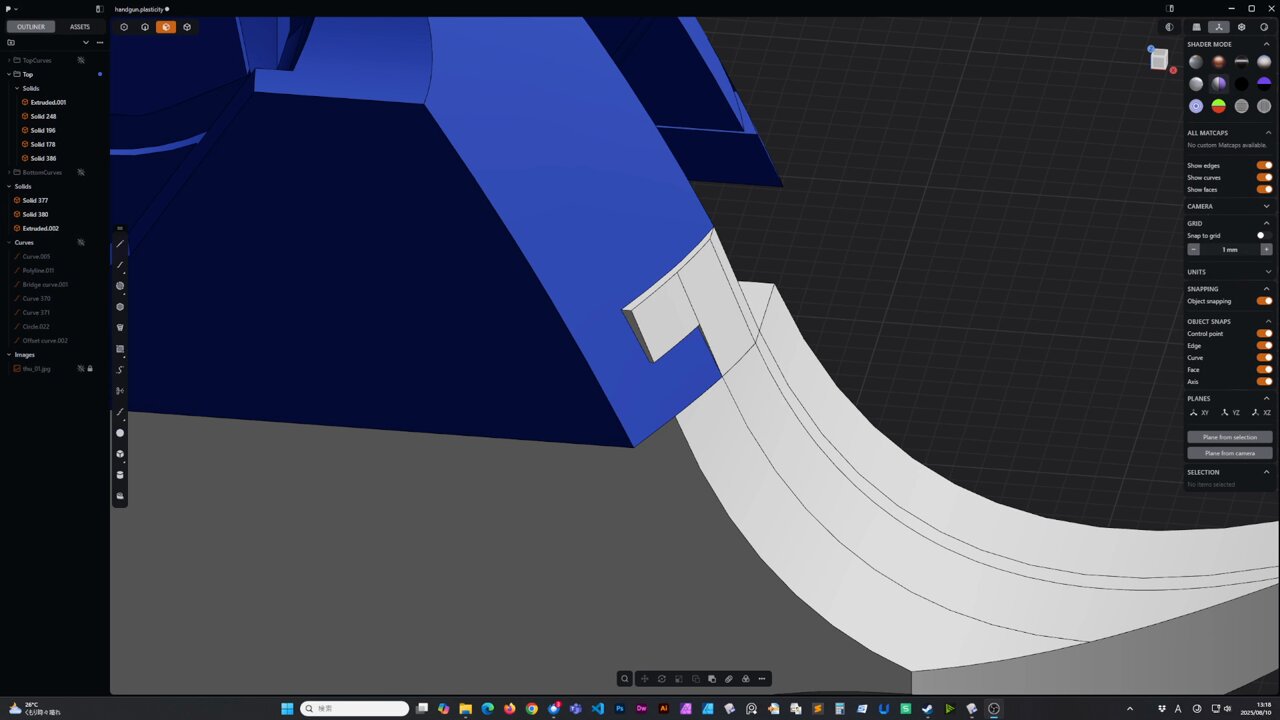1280x720 pixels.
Task: Open Windows Start menu
Action: (288, 708)
